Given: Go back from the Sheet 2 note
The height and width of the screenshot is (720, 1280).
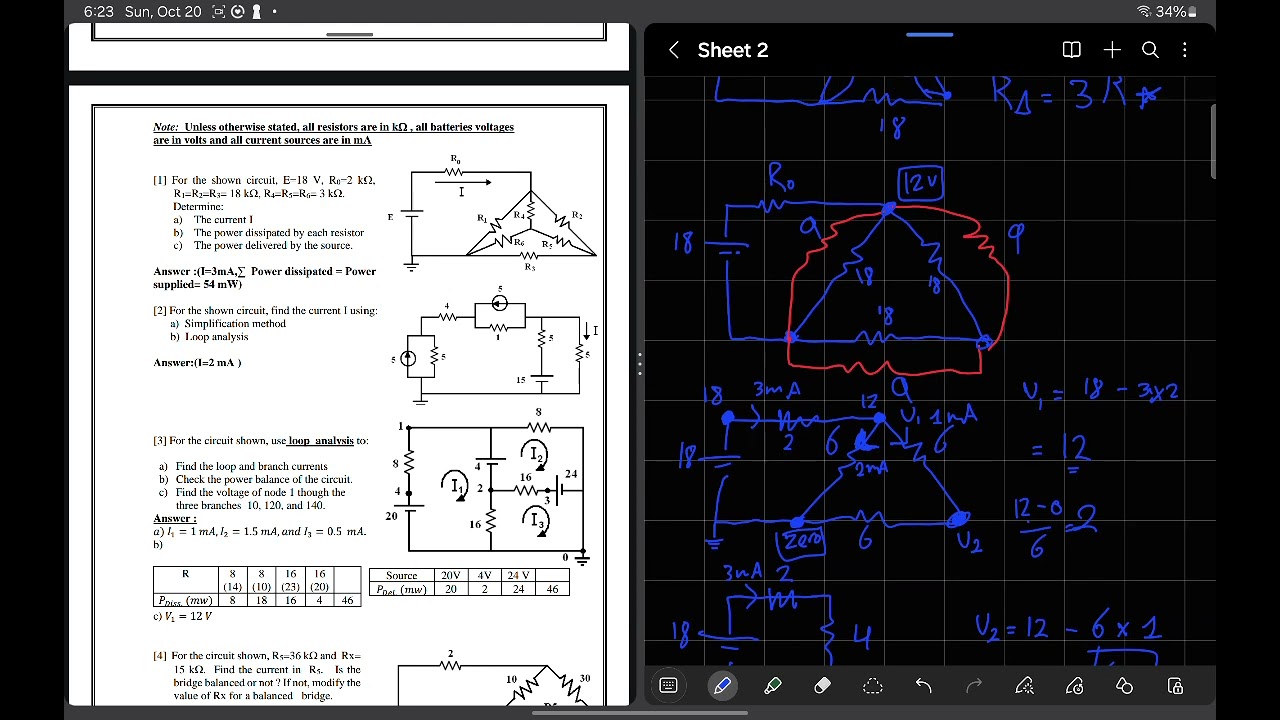Looking at the screenshot, I should (674, 50).
